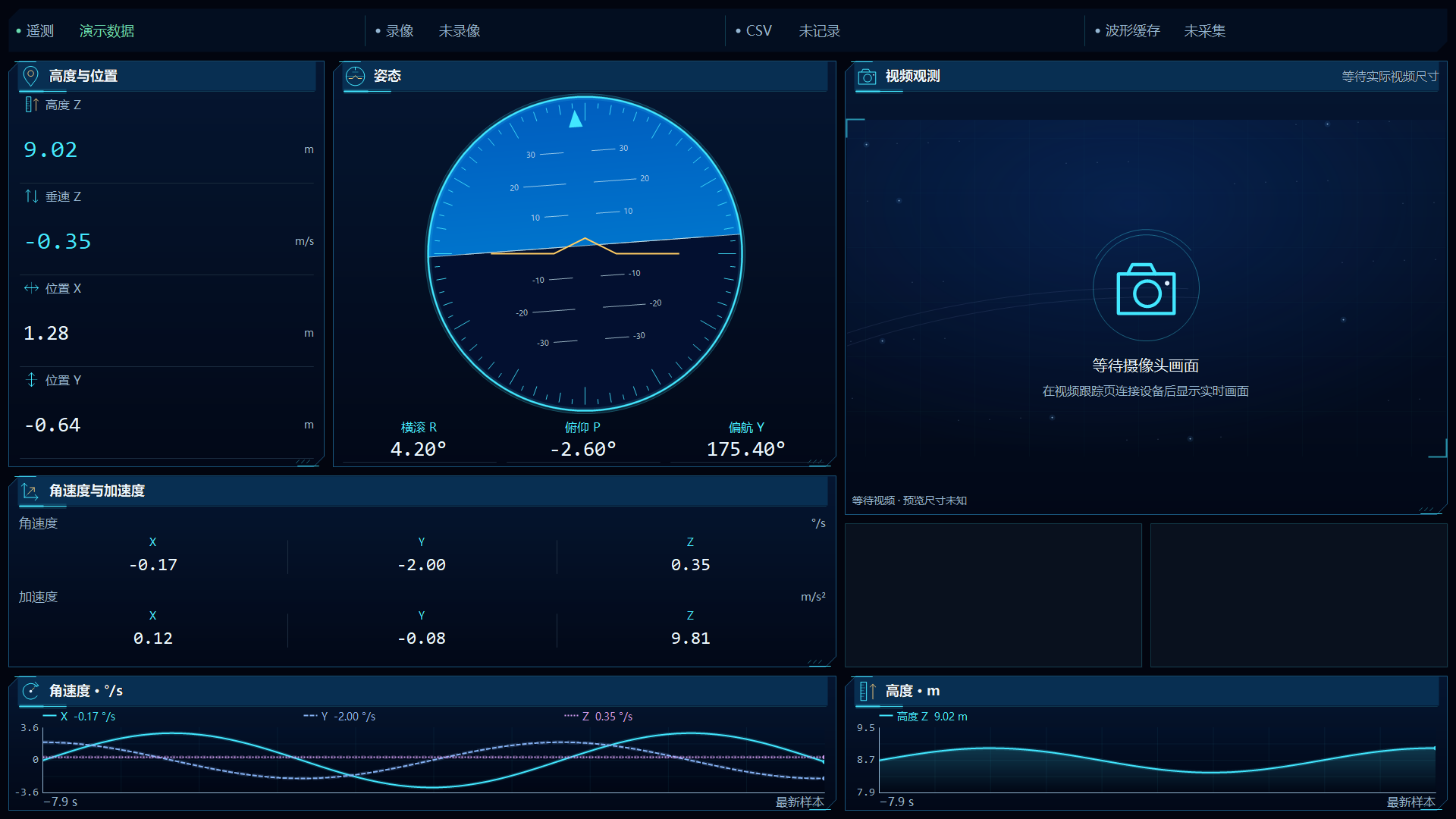
Task: Click the Y legend entry in angular rate chart
Action: pos(339,716)
